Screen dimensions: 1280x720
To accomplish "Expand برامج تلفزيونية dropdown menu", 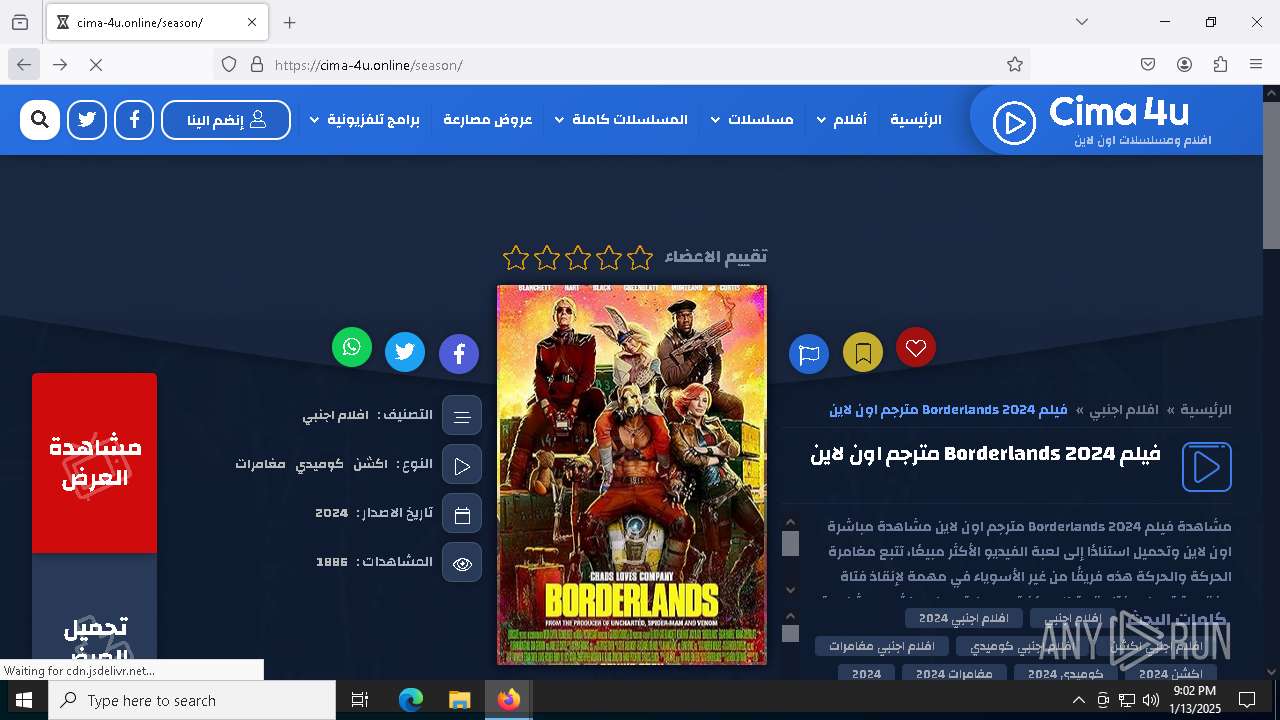I will (365, 120).
